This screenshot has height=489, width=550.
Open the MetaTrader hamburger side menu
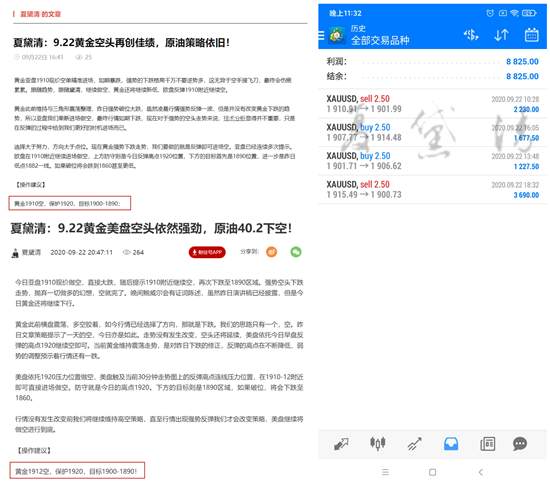click(x=321, y=35)
